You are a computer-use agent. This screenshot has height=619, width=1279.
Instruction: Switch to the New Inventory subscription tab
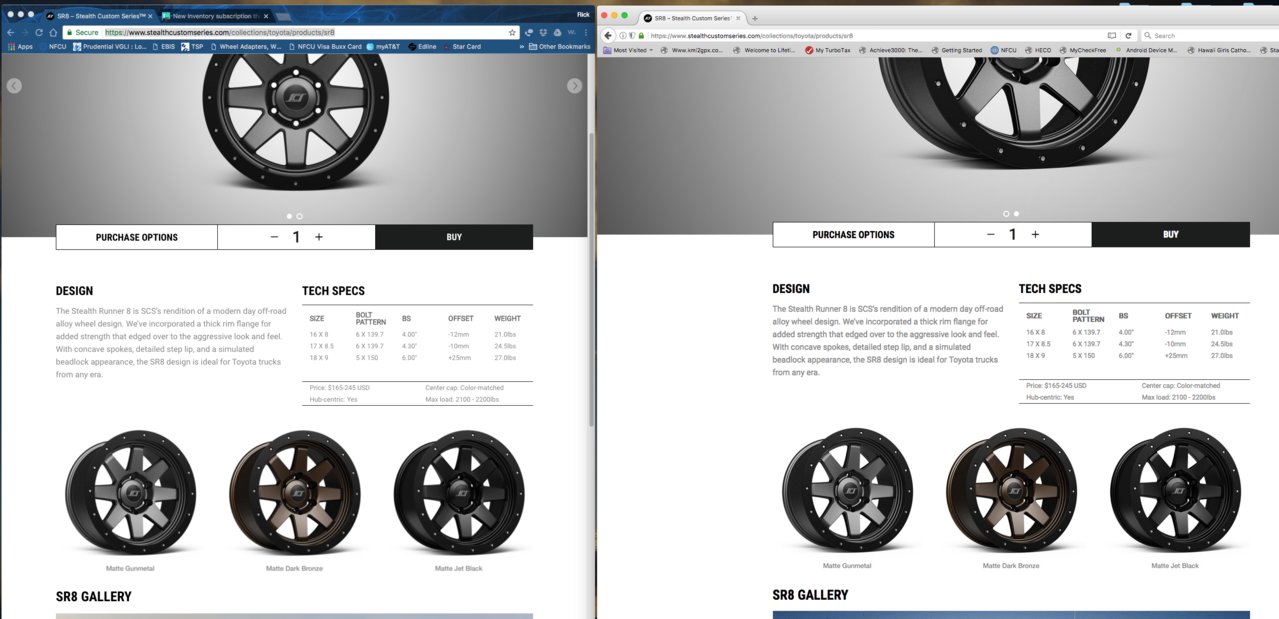click(216, 16)
